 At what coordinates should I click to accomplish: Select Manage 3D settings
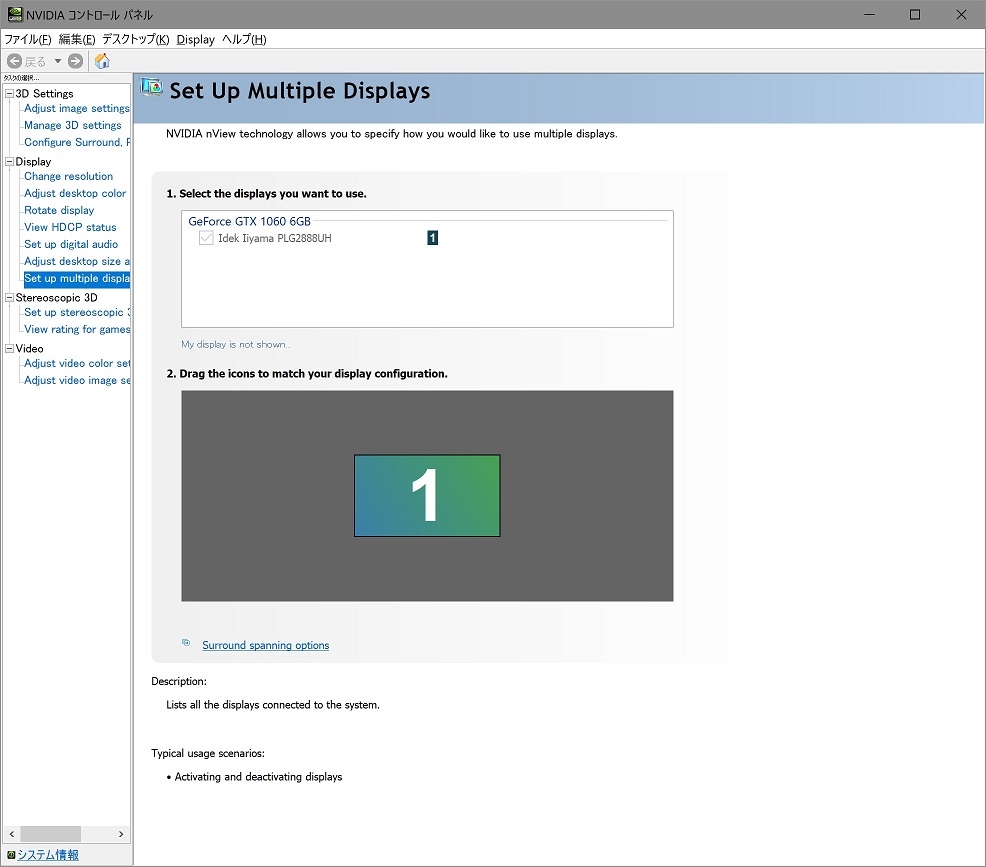click(x=73, y=125)
